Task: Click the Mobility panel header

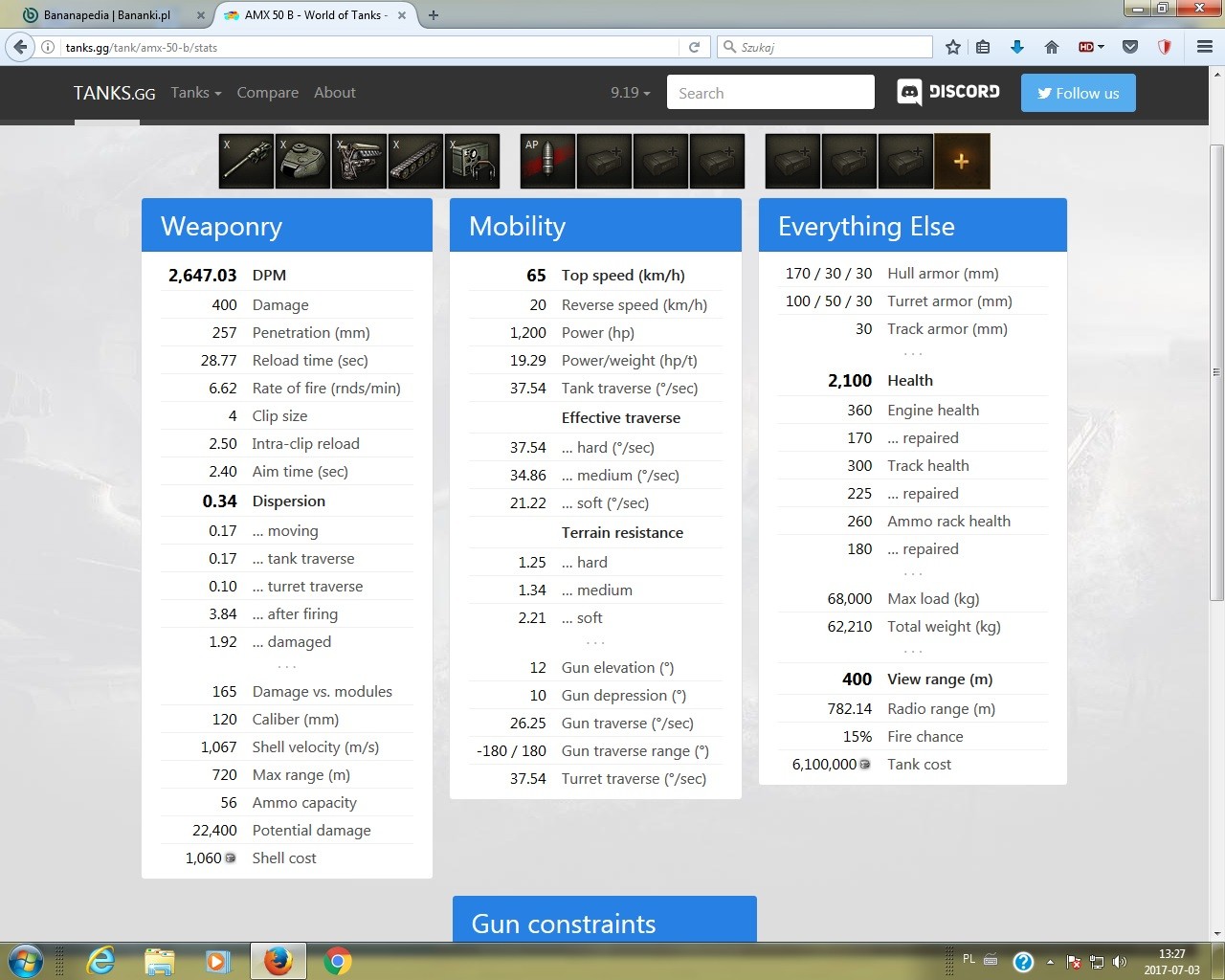Action: click(595, 226)
